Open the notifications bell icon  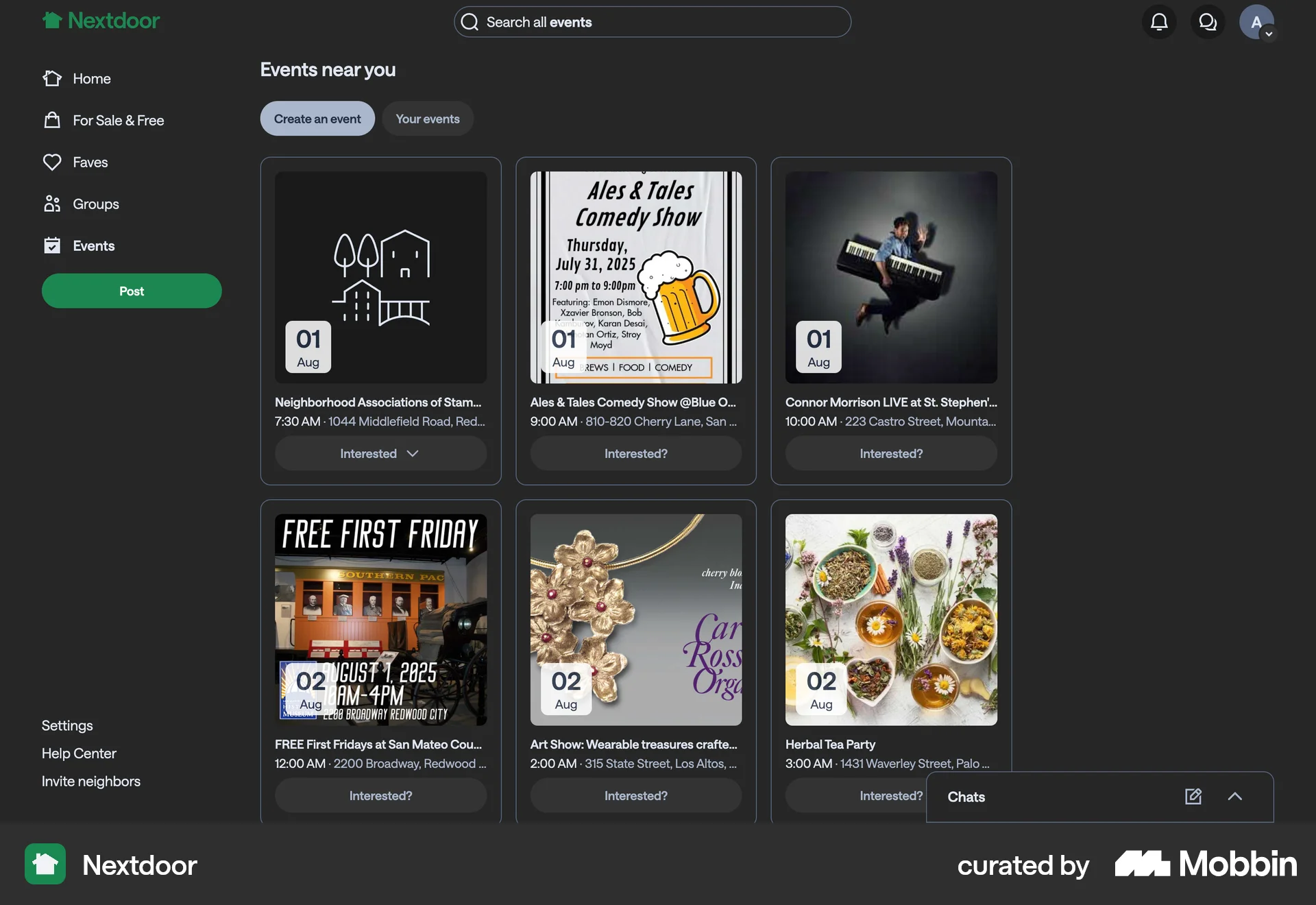click(x=1159, y=22)
